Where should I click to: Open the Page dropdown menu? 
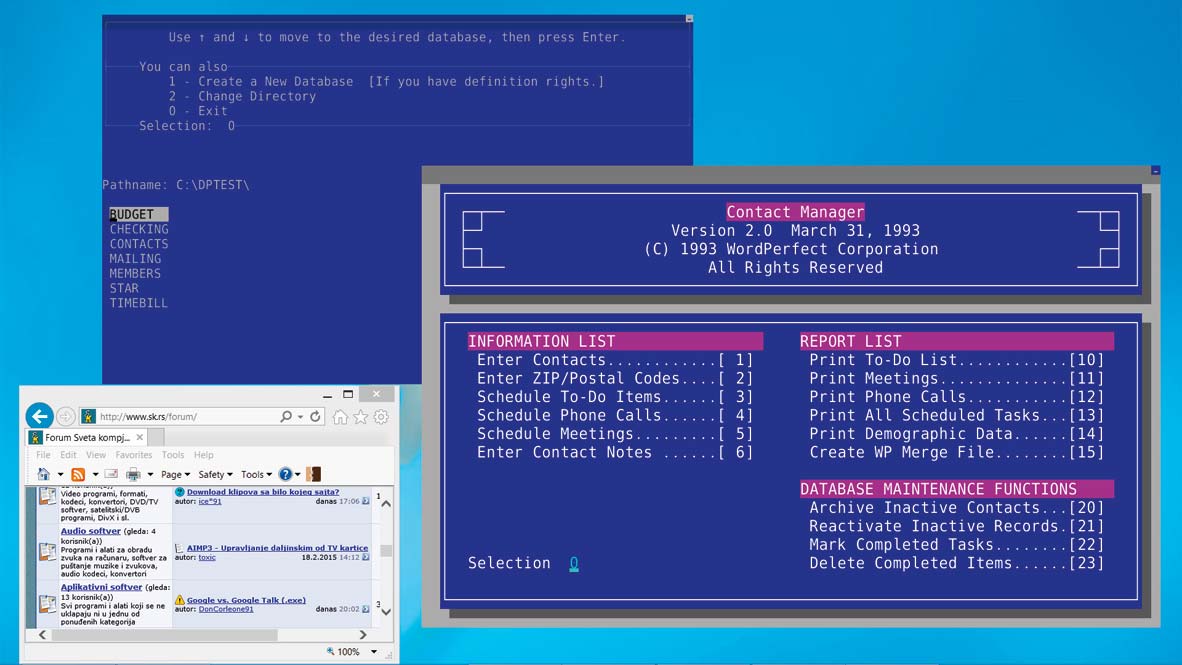tap(175, 474)
